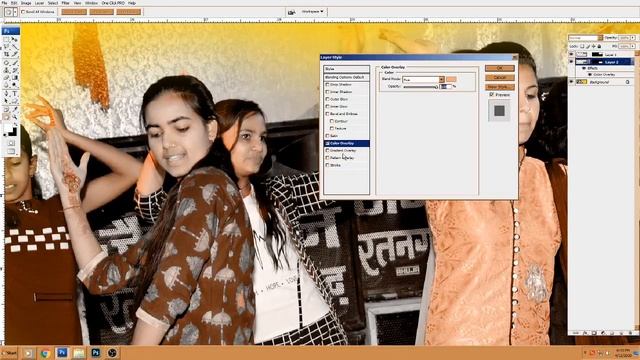Image resolution: width=640 pixels, height=360 pixels.
Task: Select the Zoom magnifier tool
Action: coord(15,117)
